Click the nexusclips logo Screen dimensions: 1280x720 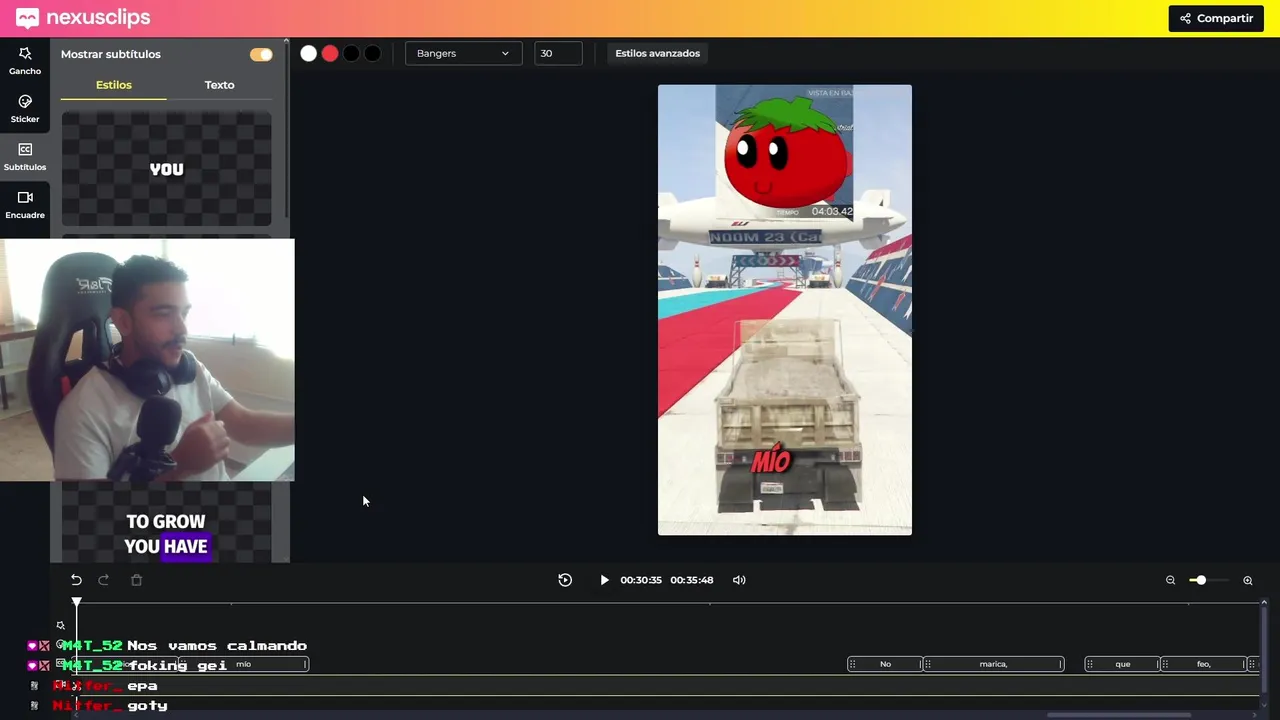(83, 18)
